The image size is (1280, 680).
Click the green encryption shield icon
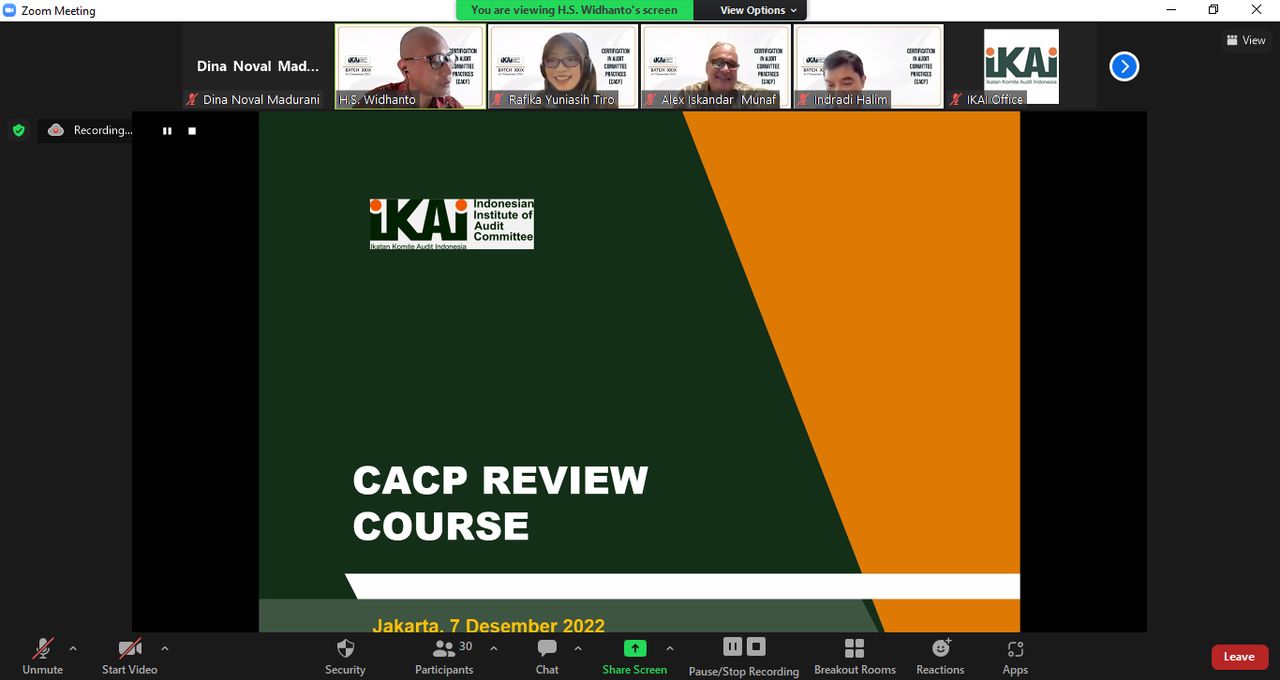click(x=18, y=130)
